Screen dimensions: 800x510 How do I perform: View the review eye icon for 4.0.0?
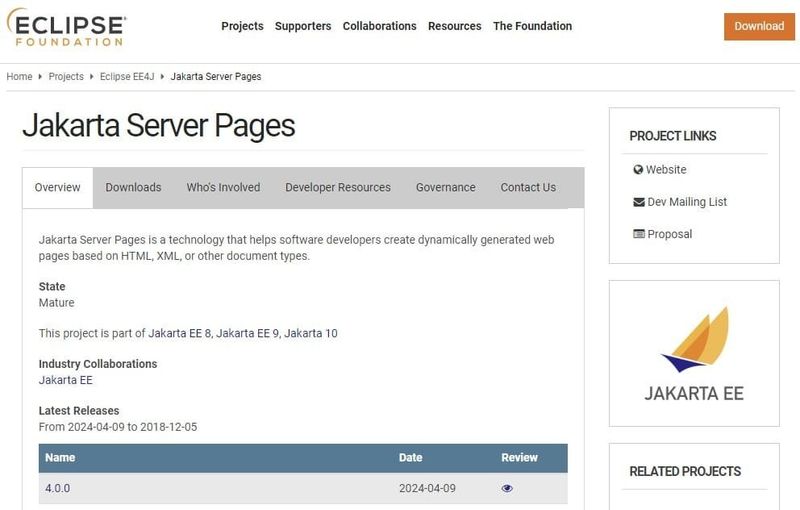(507, 489)
